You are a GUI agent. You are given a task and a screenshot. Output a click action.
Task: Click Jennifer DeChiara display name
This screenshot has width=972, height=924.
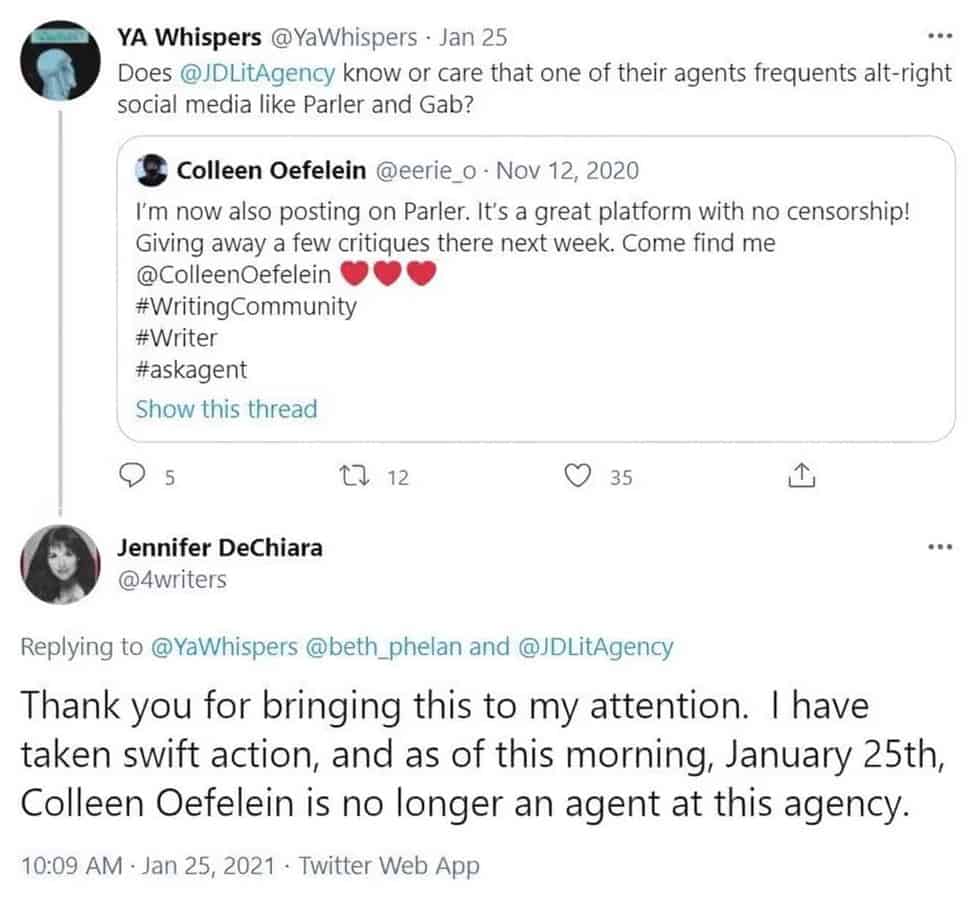220,548
